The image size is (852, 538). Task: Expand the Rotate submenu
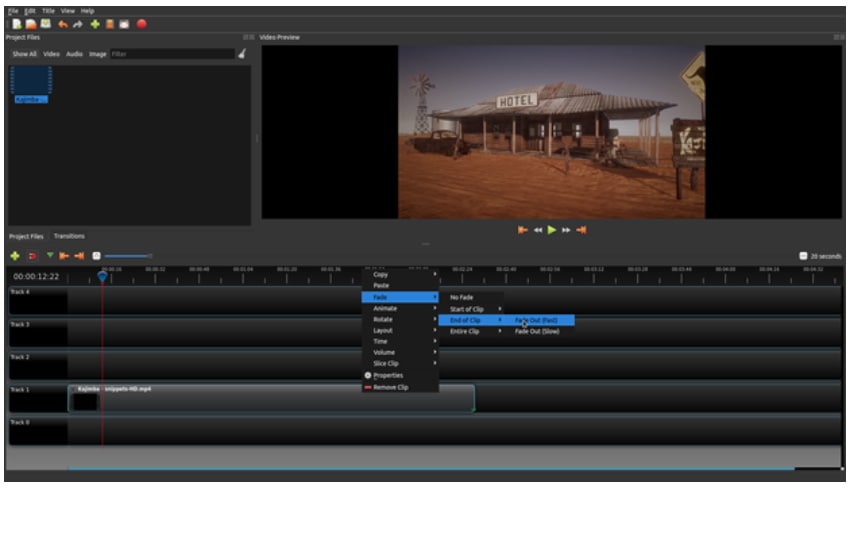[x=400, y=319]
